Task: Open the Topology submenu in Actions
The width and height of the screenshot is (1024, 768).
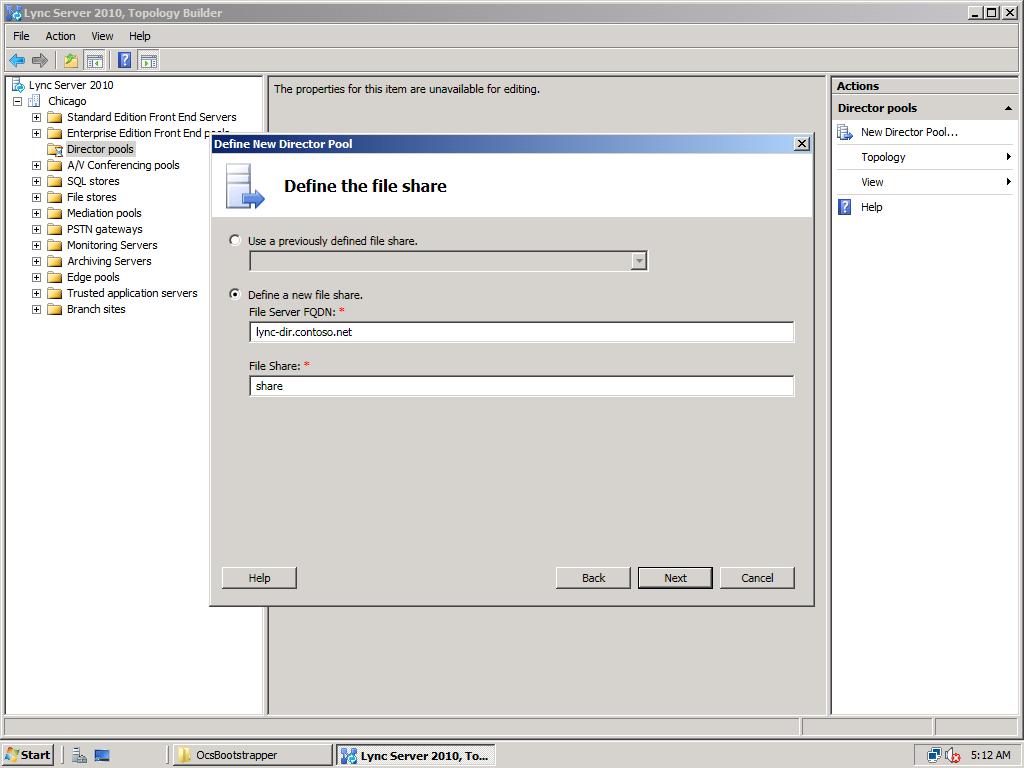Action: tap(924, 157)
